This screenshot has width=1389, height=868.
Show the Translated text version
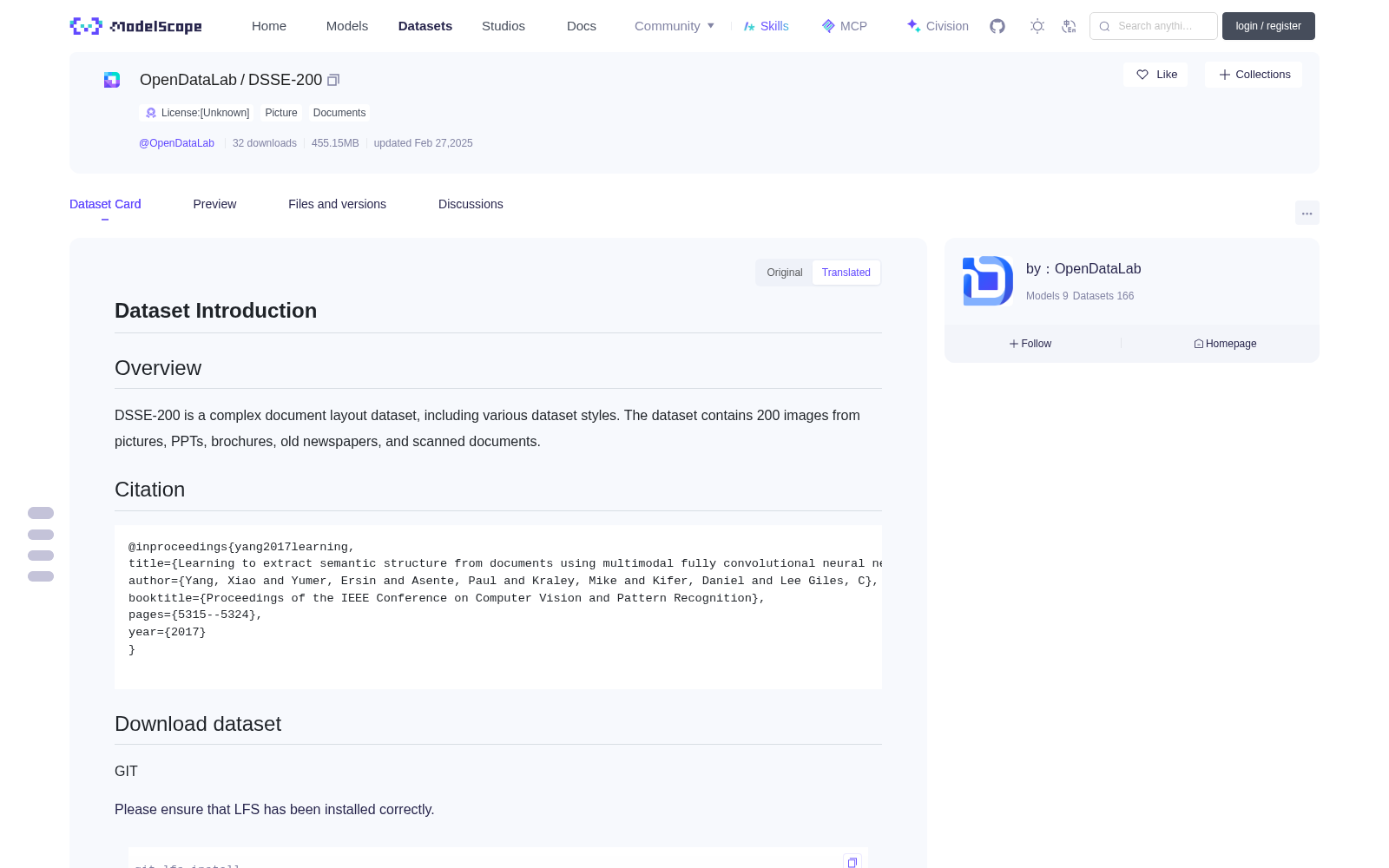click(x=846, y=273)
